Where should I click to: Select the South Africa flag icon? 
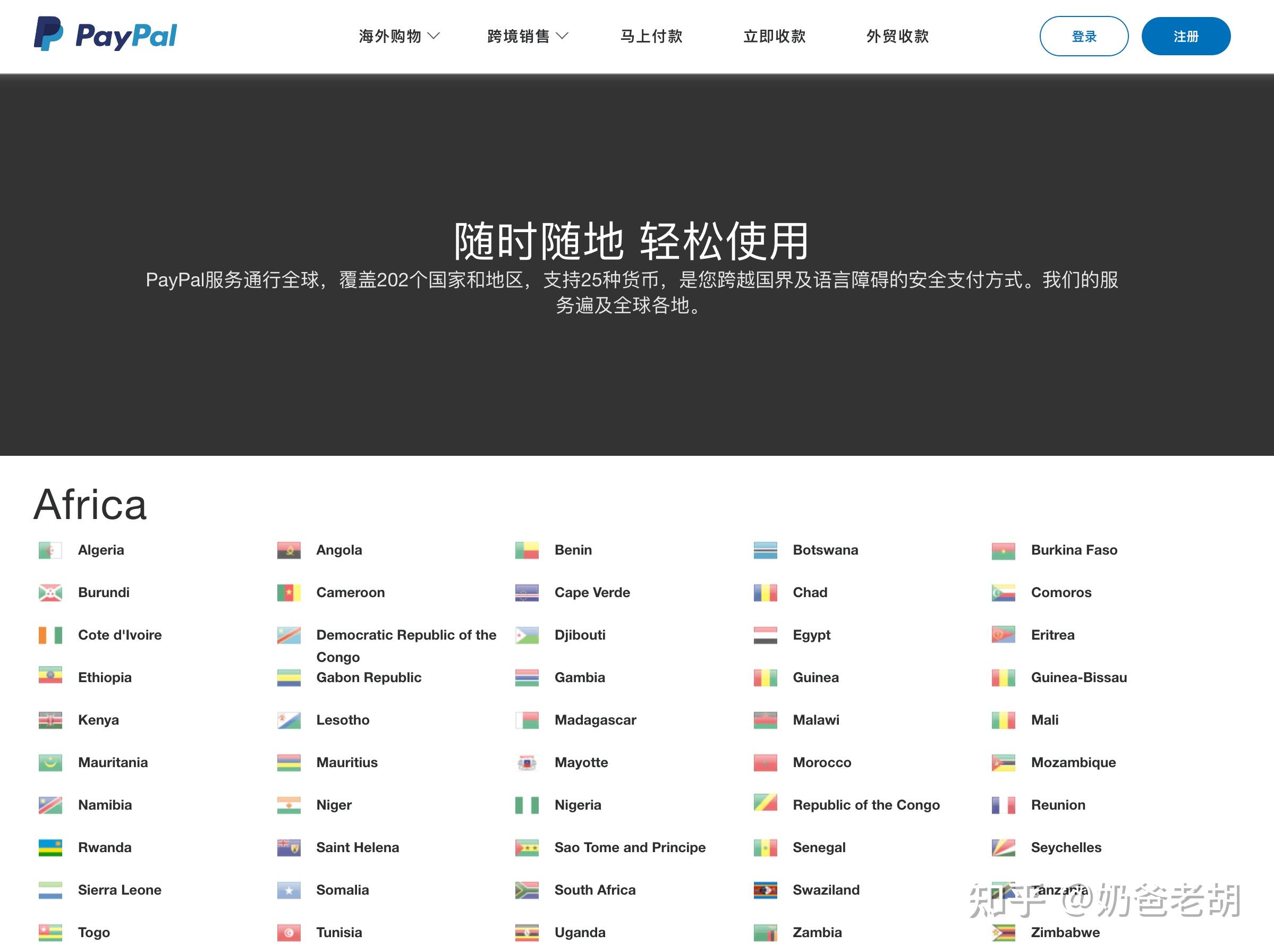point(526,890)
